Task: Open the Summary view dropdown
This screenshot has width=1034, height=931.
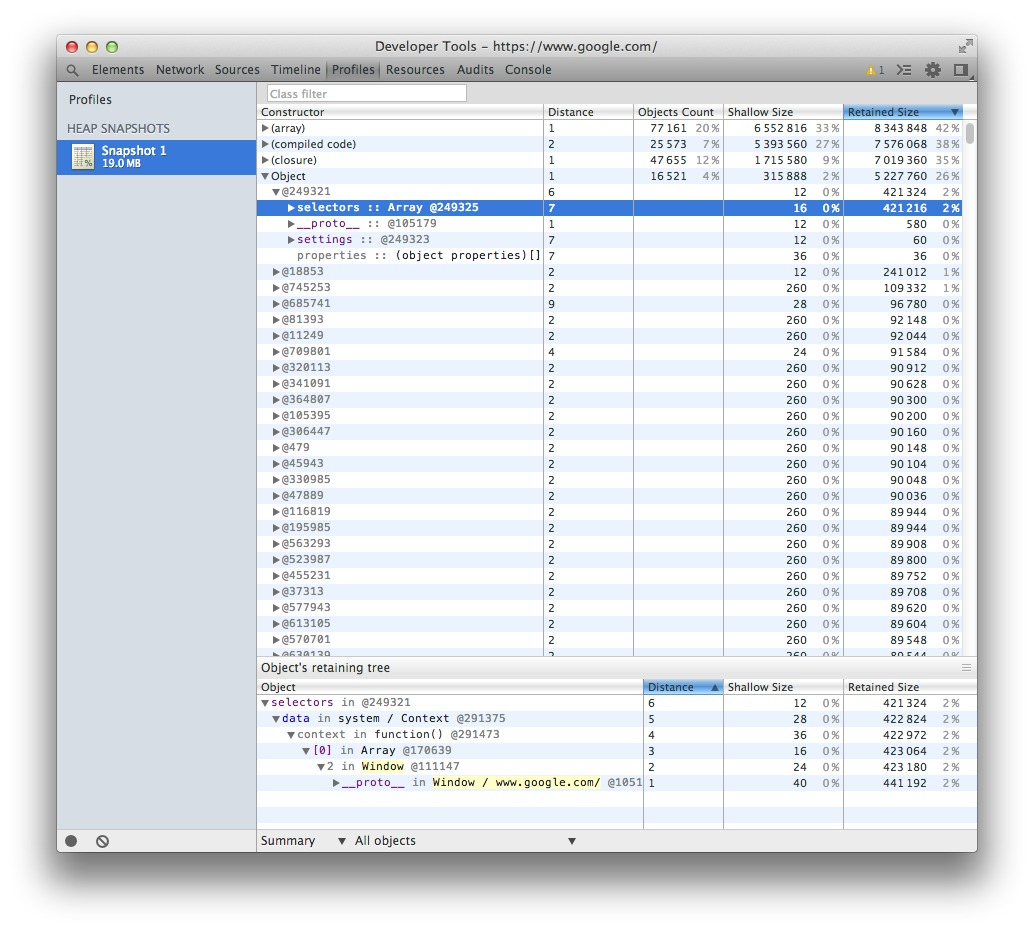Action: pyautogui.click(x=292, y=841)
